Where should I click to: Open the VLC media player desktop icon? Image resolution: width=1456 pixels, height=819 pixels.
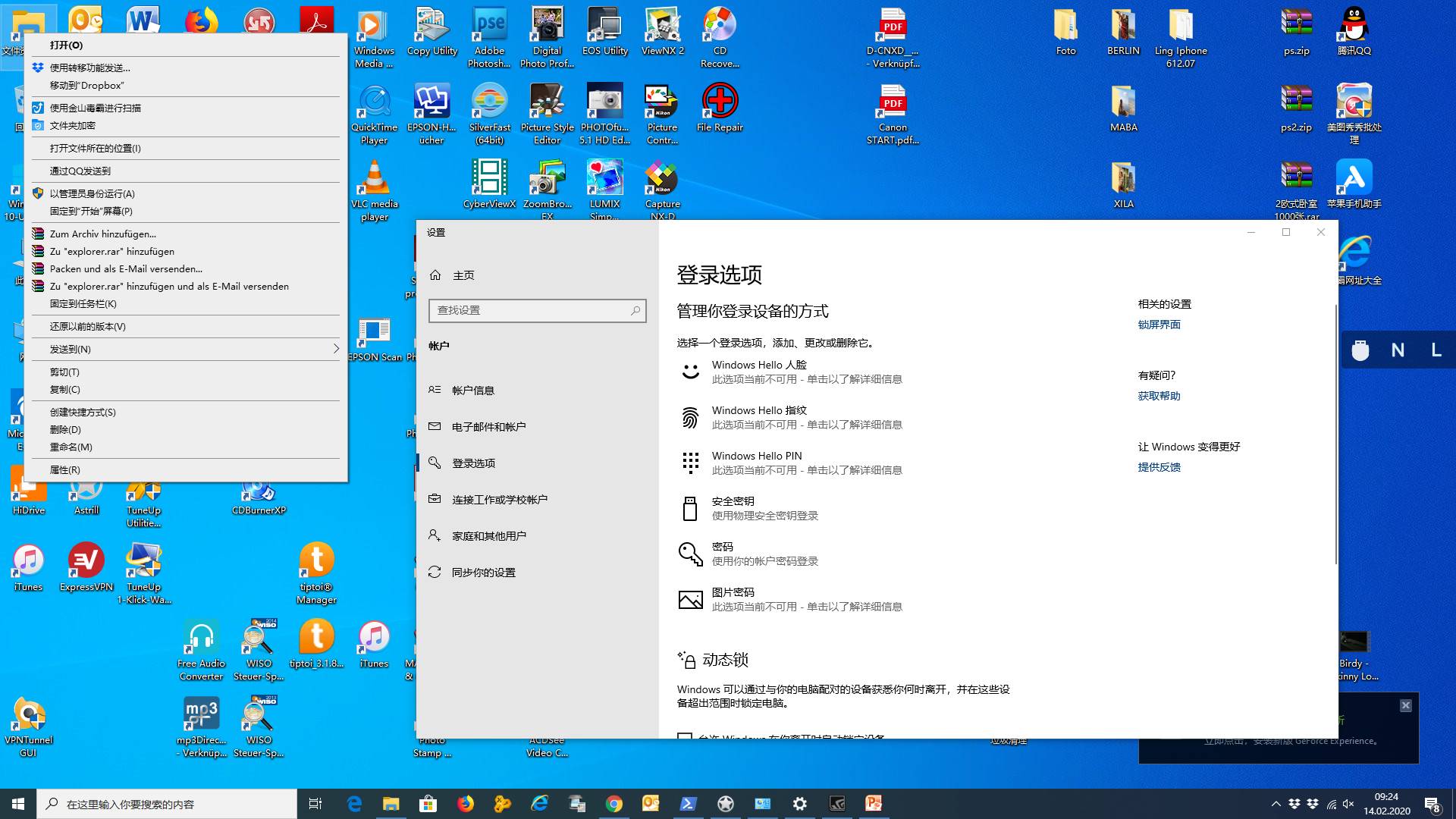(x=375, y=190)
